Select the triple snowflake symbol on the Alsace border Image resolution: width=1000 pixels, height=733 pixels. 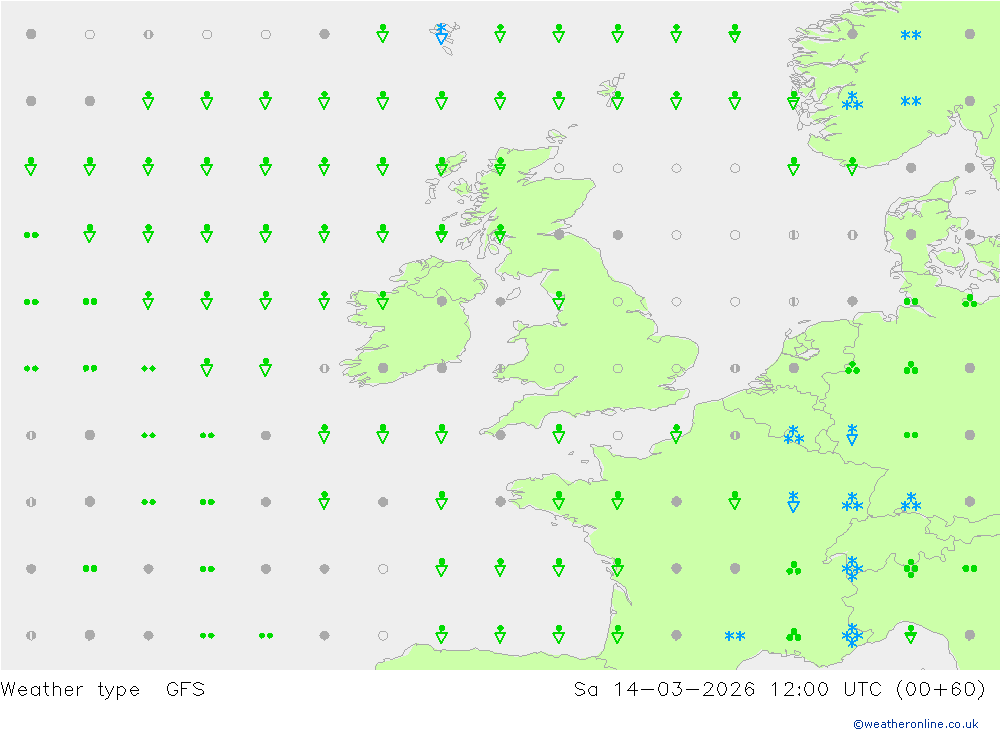[852, 501]
